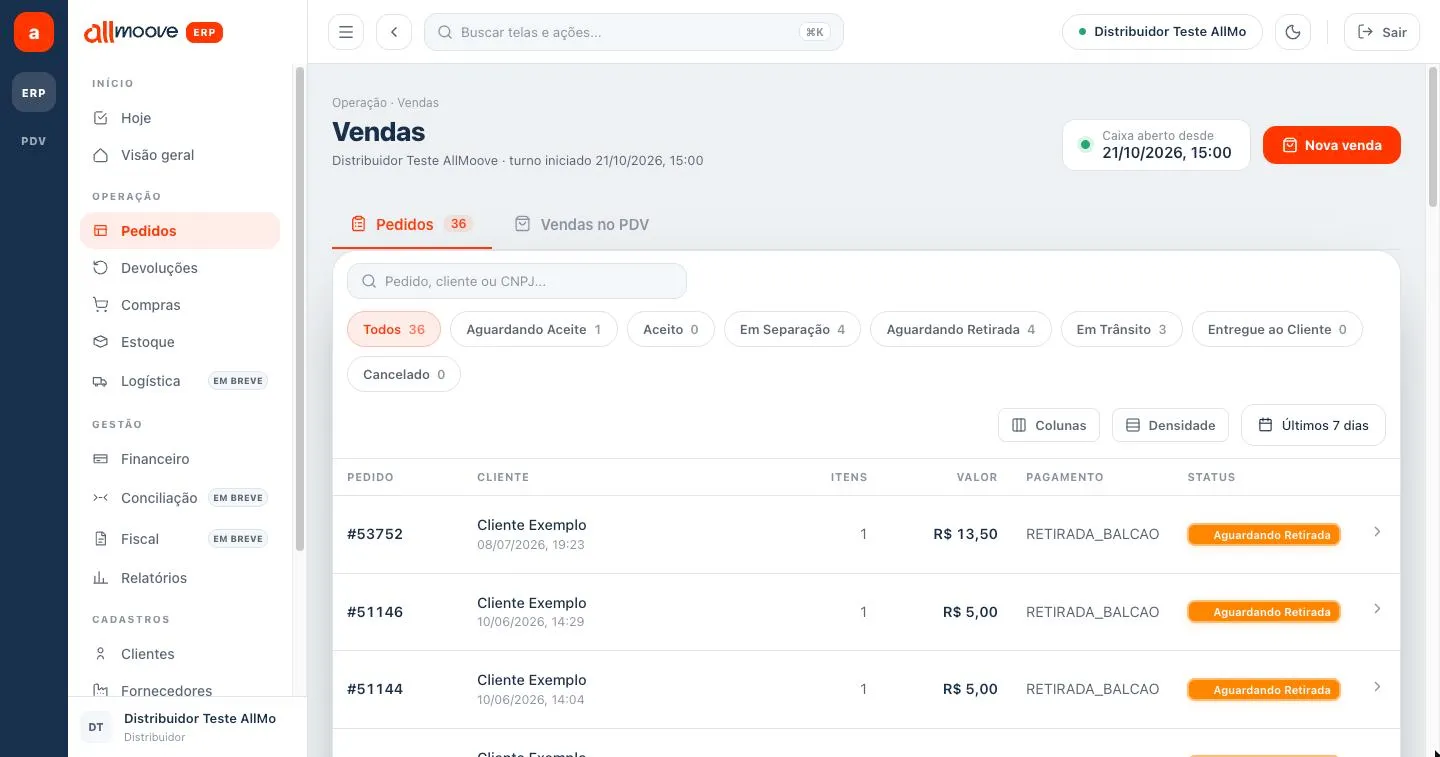Screen dimensions: 1440x757
Task: Open the hamburger menu toggle
Action: tap(346, 32)
